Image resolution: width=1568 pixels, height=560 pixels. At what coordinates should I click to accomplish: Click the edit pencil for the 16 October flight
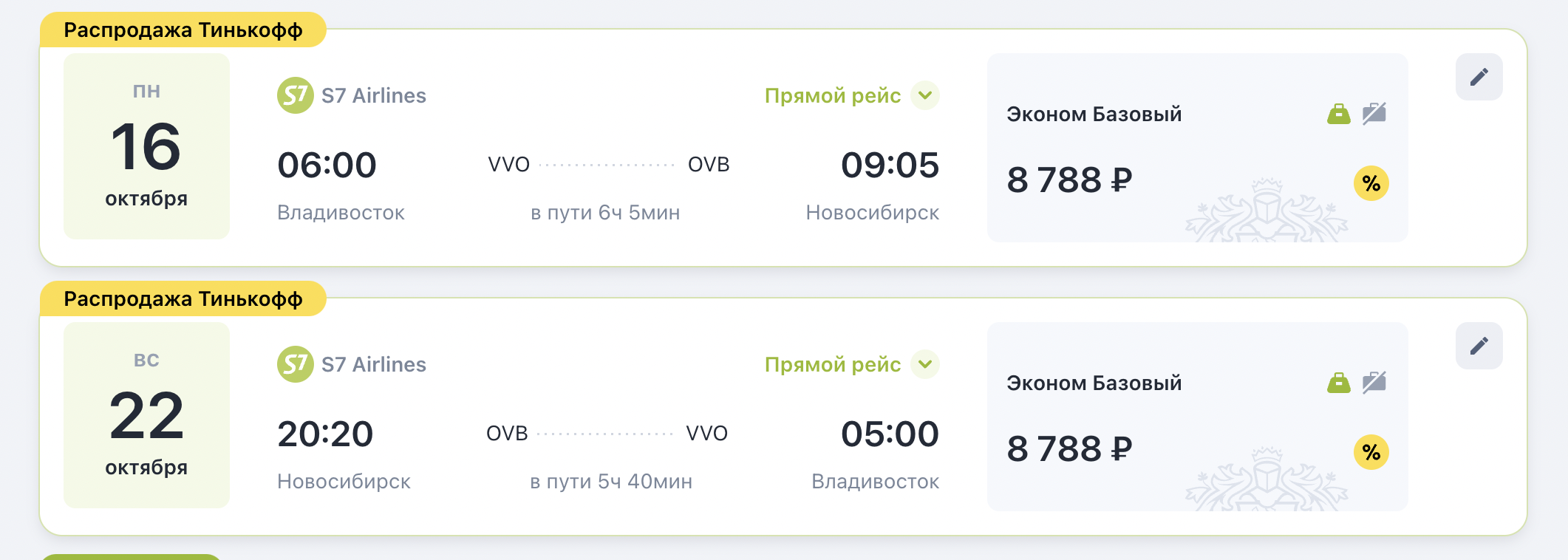[x=1479, y=77]
